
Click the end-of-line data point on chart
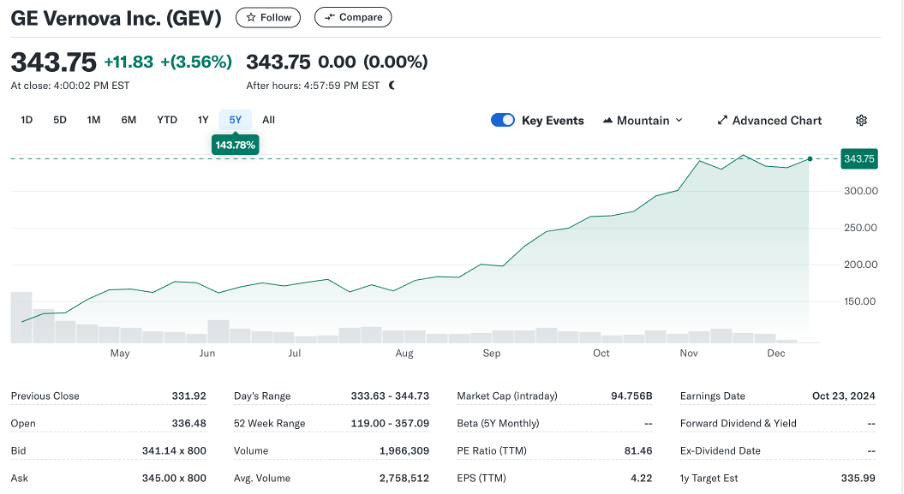point(809,158)
